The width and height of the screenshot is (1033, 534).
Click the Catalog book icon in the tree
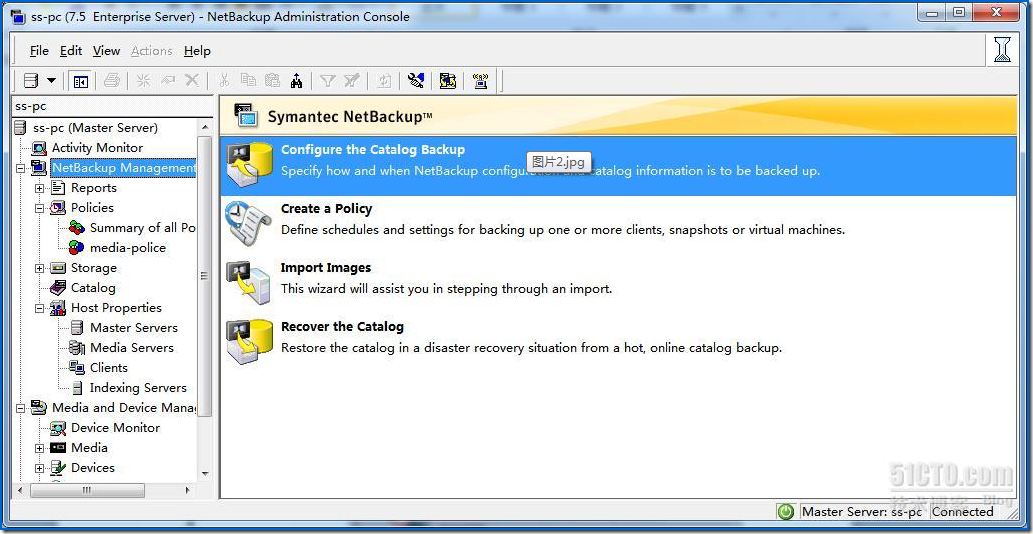pos(59,288)
